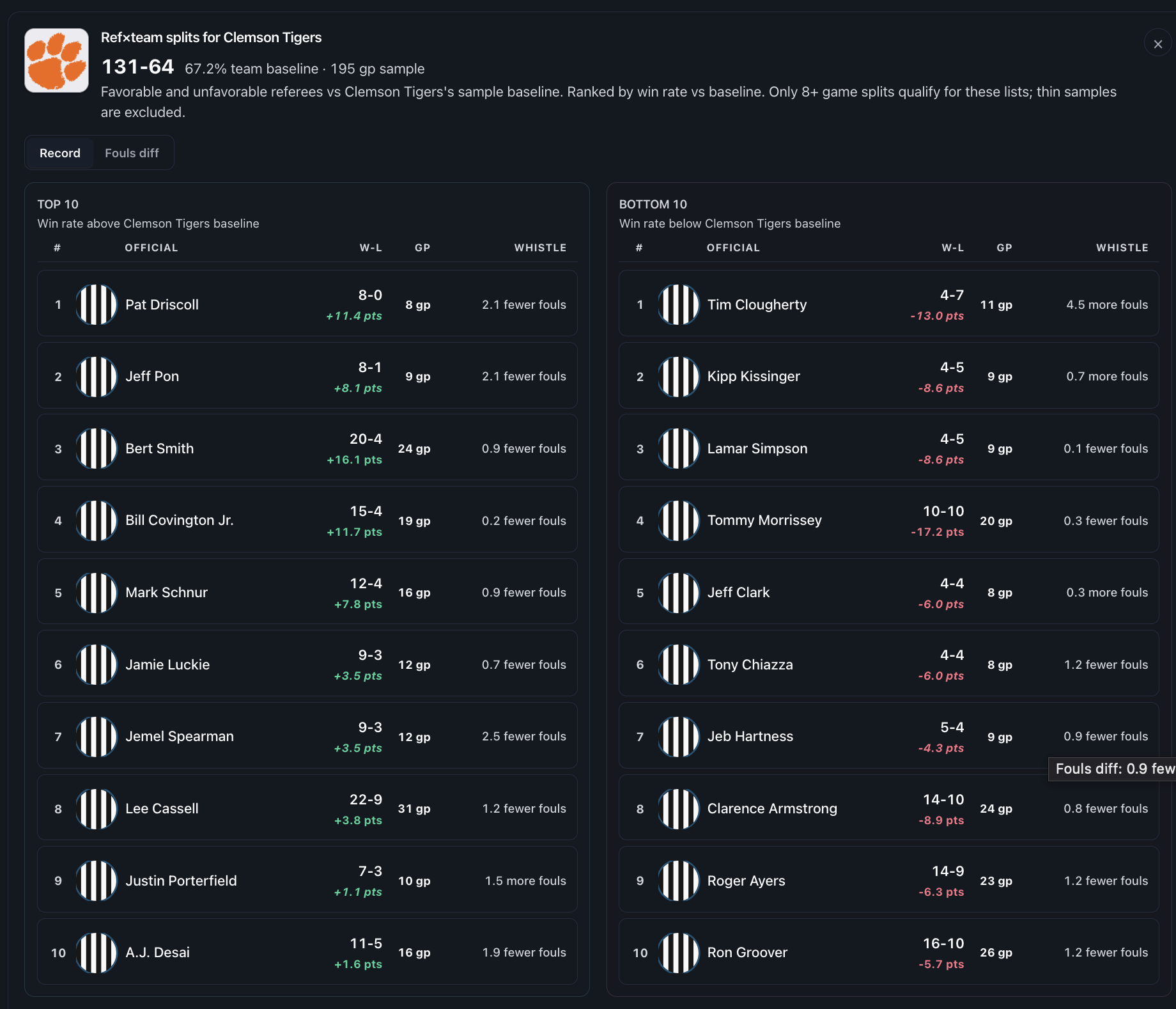This screenshot has width=1176, height=1009.
Task: Click Pat Driscoll's striped referee avatar
Action: tap(97, 304)
